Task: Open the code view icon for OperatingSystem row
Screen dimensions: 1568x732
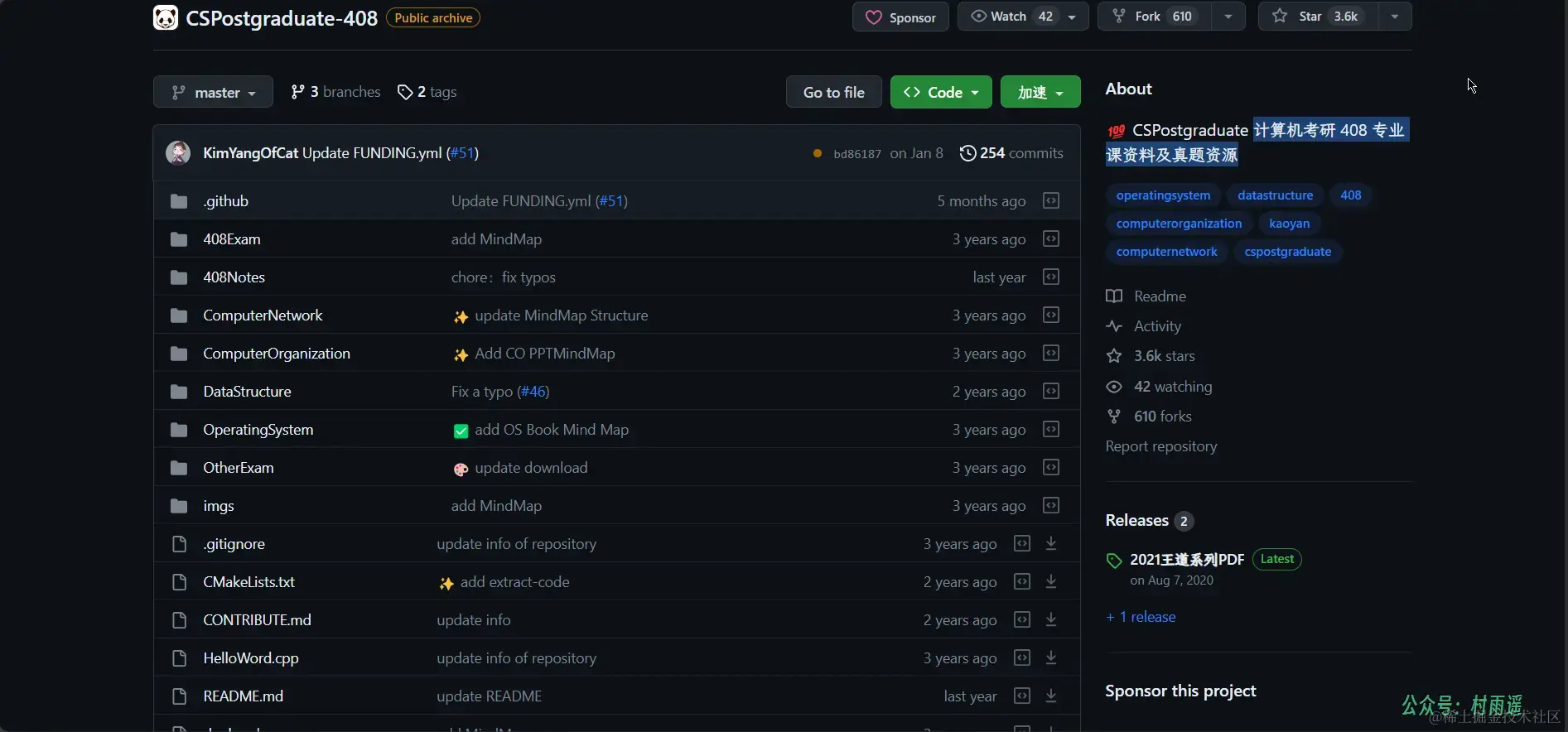Action: pos(1051,429)
